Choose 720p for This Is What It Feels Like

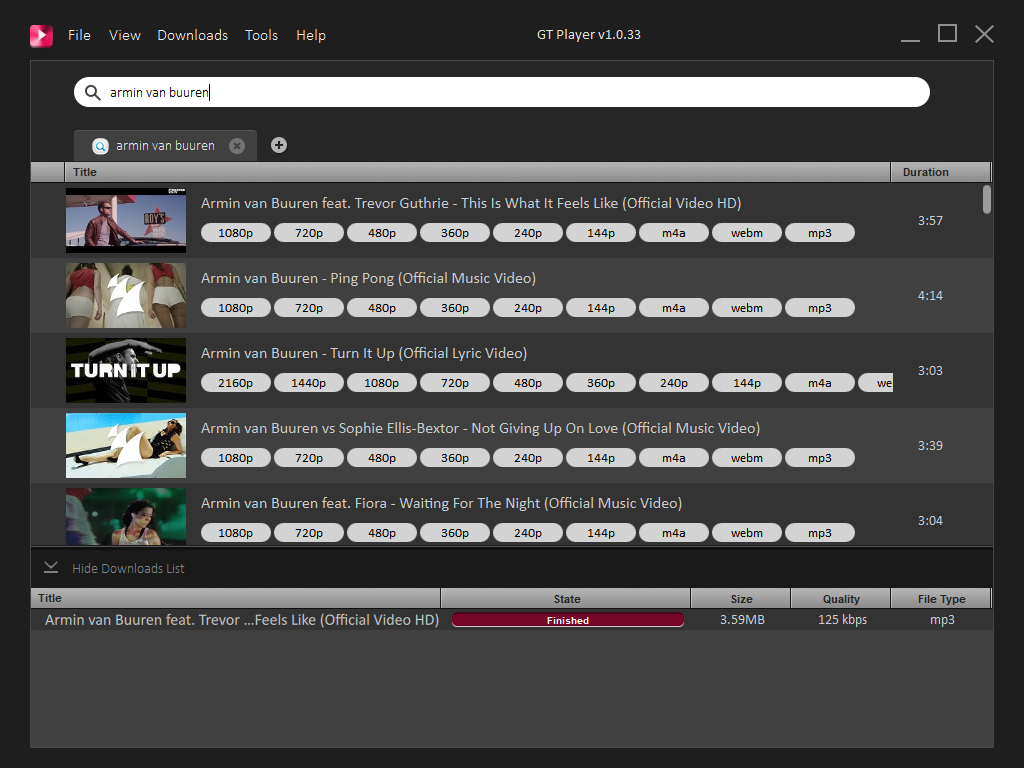pos(308,233)
